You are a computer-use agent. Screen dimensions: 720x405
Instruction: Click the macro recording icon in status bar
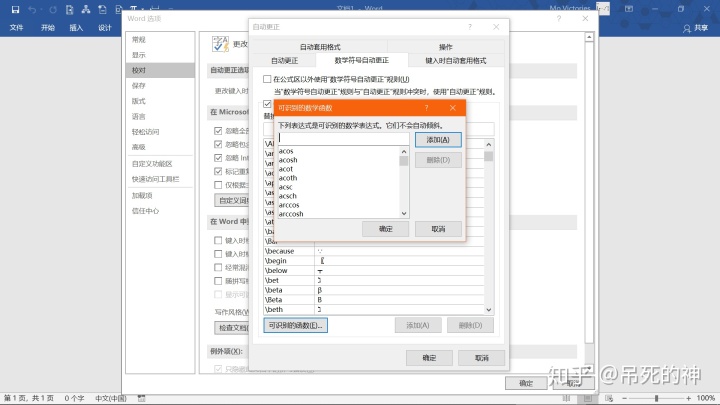[x=141, y=398]
